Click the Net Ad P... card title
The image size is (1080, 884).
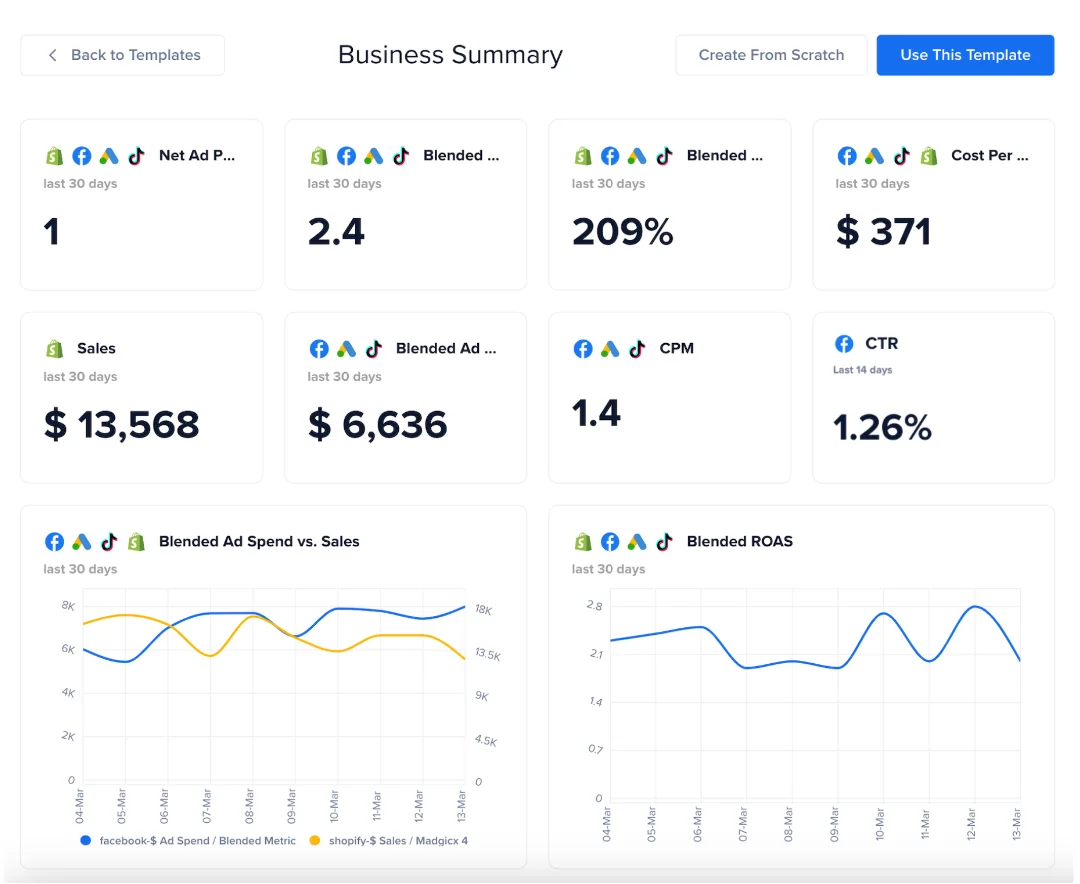click(197, 156)
